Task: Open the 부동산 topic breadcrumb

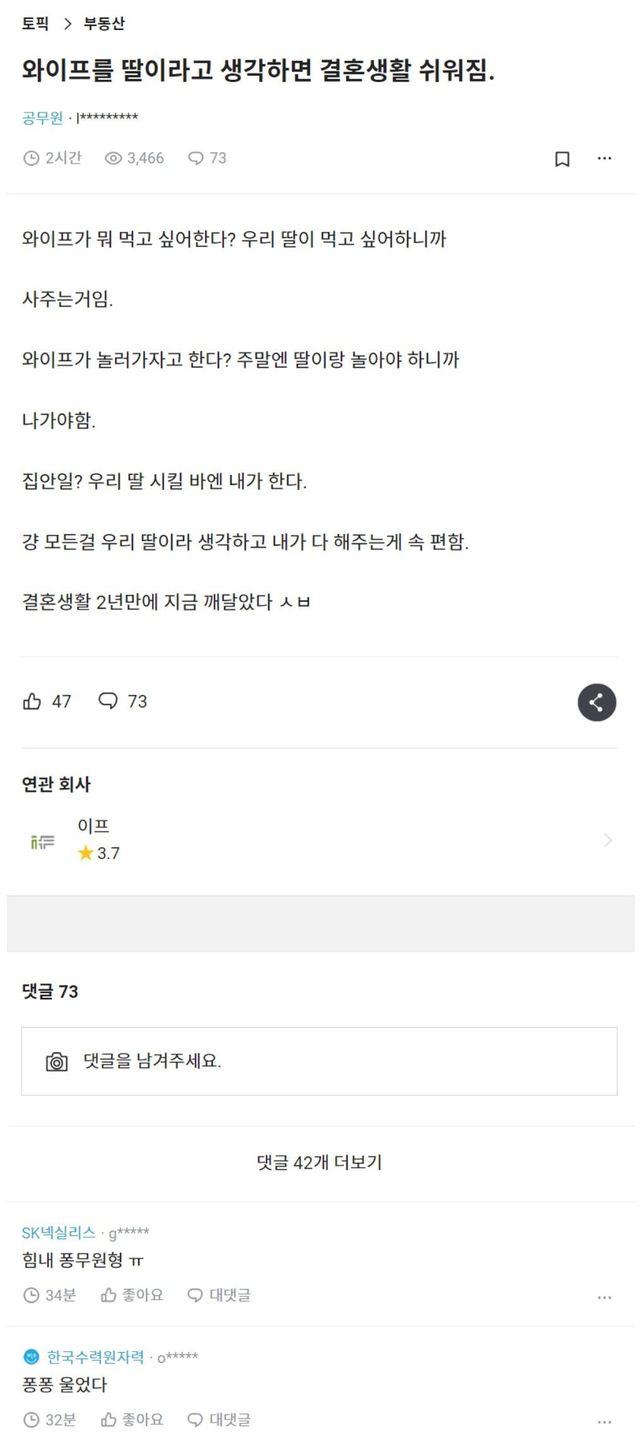Action: tap(104, 24)
